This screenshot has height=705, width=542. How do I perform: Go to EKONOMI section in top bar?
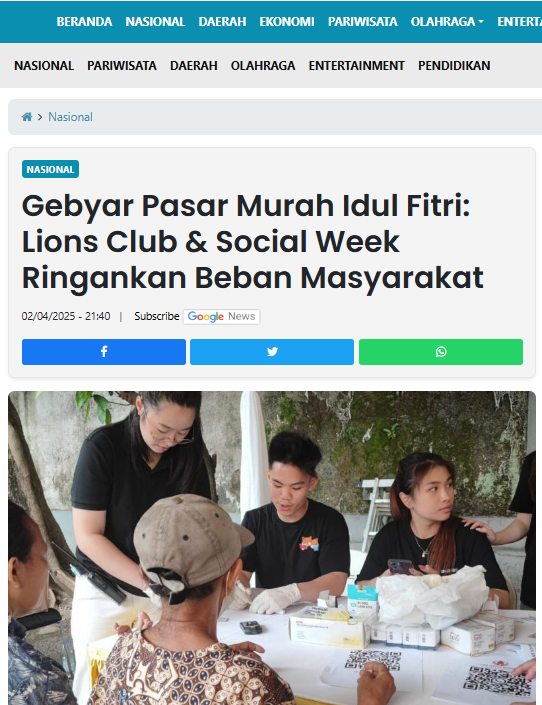(287, 22)
